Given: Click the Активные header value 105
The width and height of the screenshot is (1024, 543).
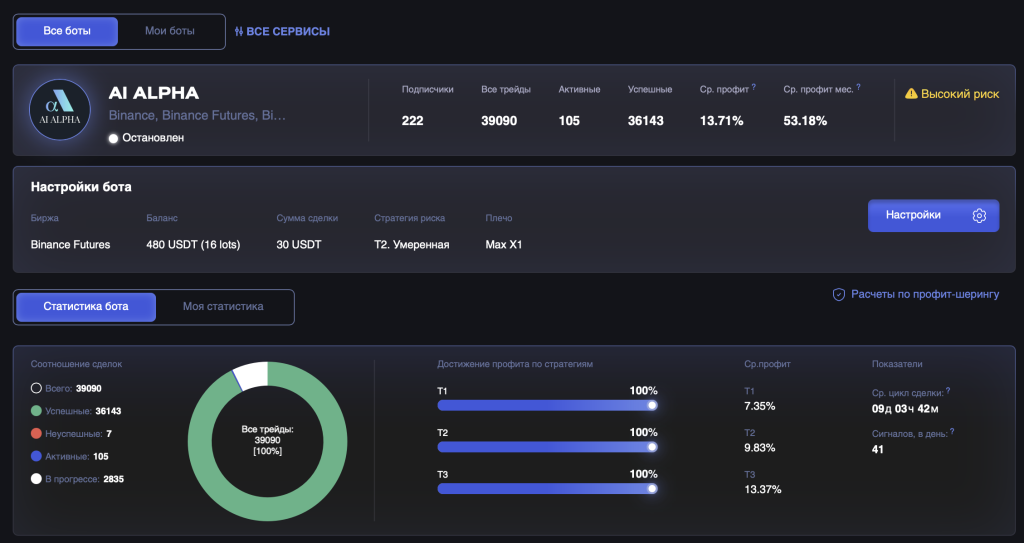Looking at the screenshot, I should tap(569, 121).
